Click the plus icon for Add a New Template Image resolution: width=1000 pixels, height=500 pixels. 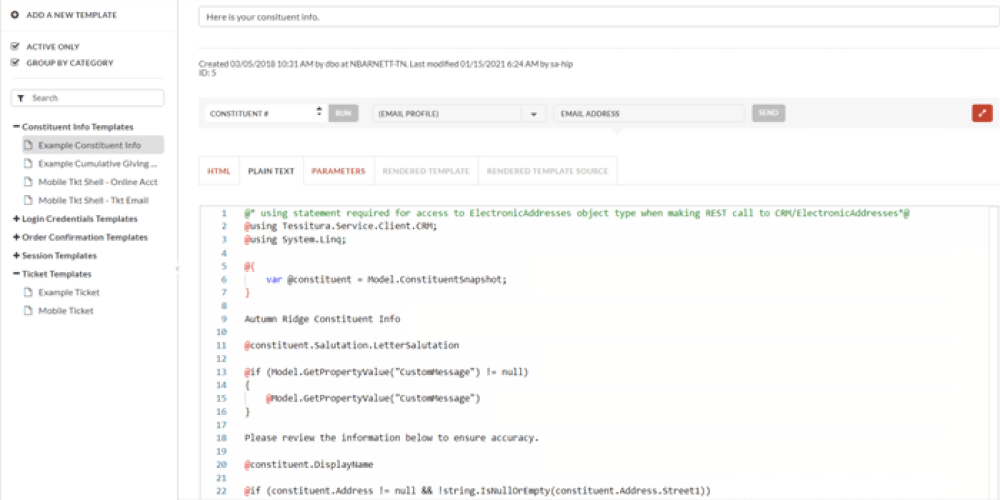(x=15, y=15)
